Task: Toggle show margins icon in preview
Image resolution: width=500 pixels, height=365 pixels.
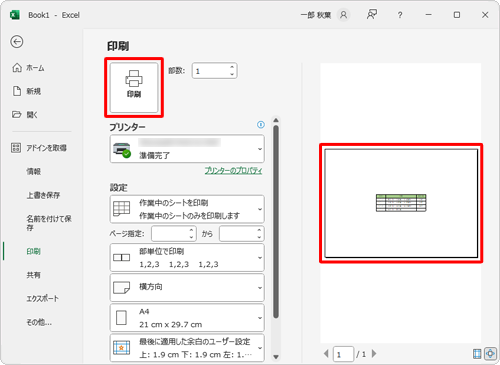Action: pyautogui.click(x=477, y=354)
